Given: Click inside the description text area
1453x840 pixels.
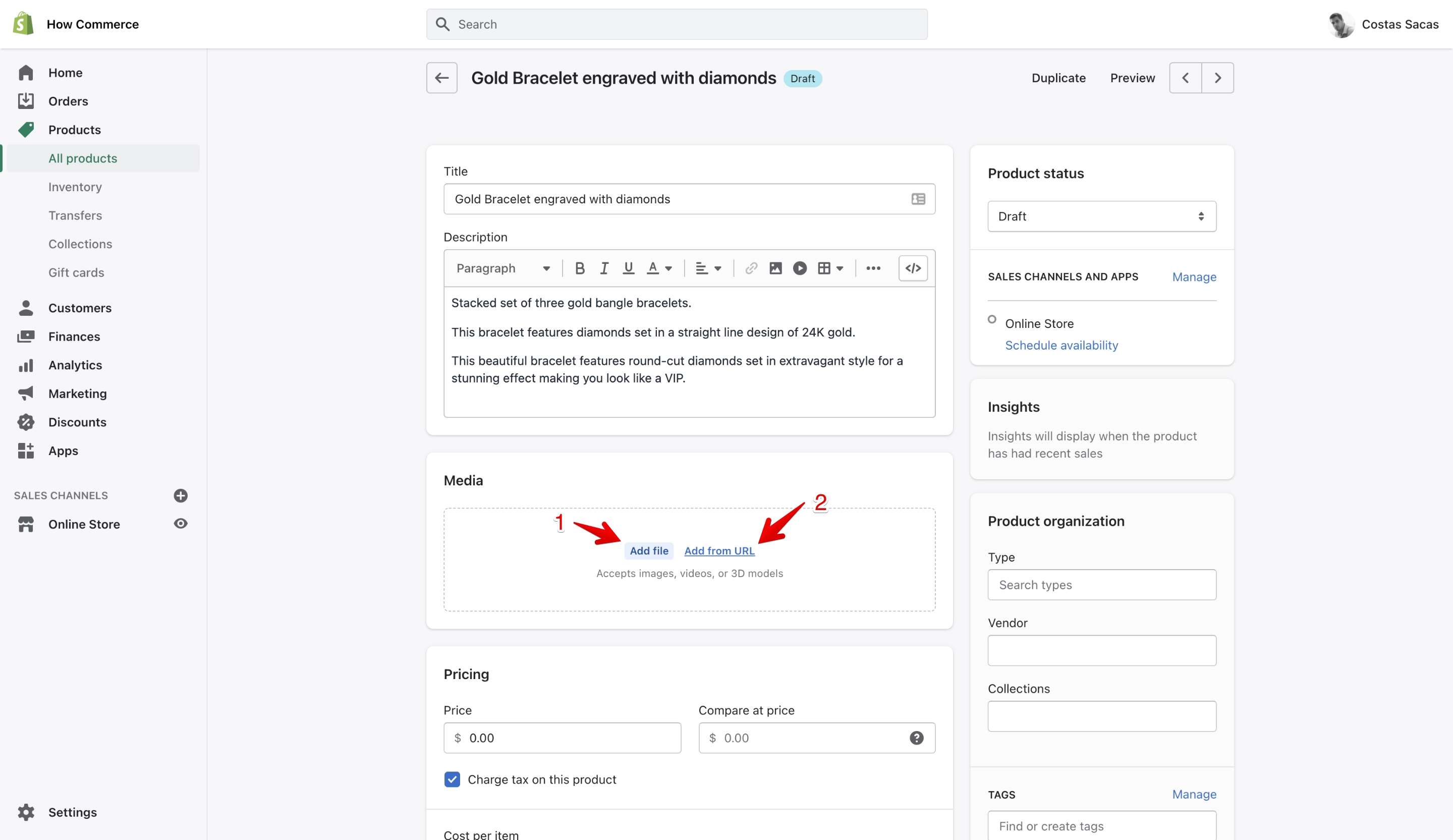Looking at the screenshot, I should click(x=689, y=352).
